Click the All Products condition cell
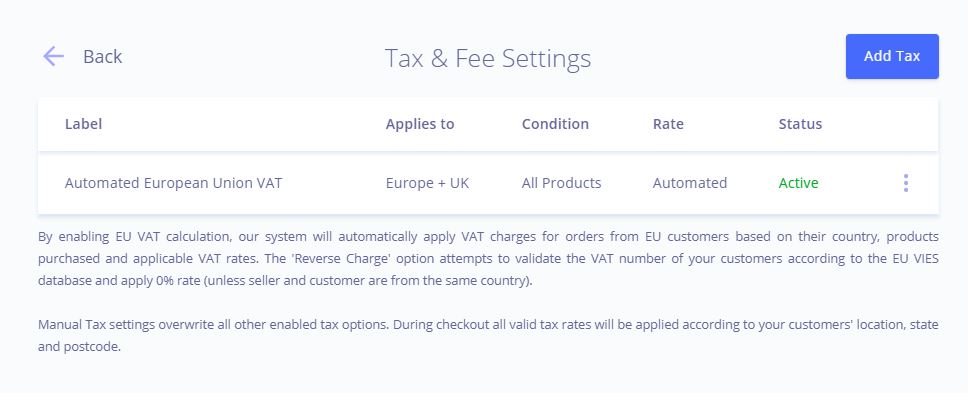This screenshot has height=393, width=968. pyautogui.click(x=561, y=183)
